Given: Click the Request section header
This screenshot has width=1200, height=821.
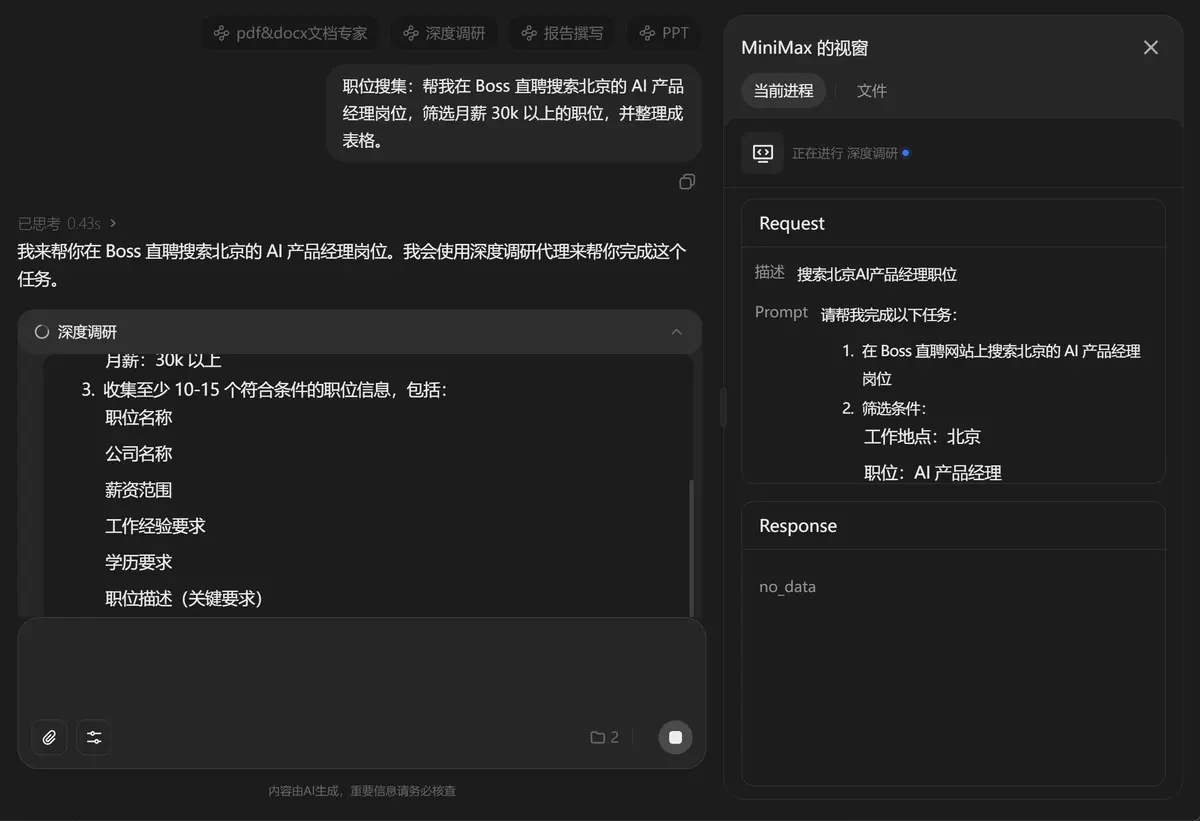Looking at the screenshot, I should (x=792, y=223).
